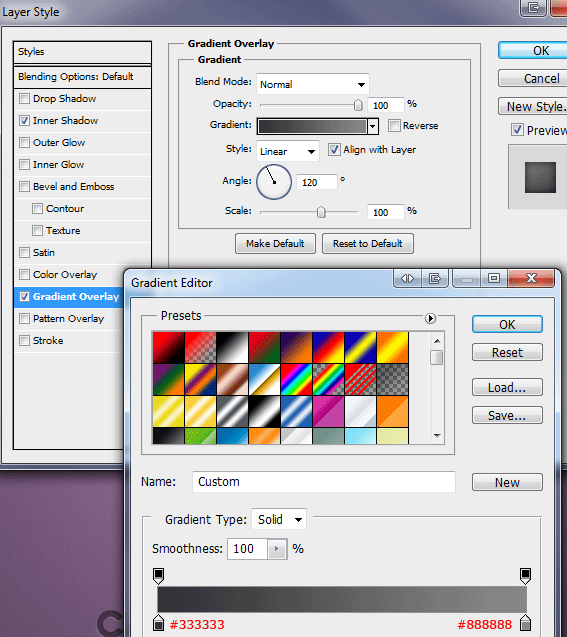Click the presets scrollbar up arrow
The height and width of the screenshot is (637, 567).
pyautogui.click(x=437, y=341)
